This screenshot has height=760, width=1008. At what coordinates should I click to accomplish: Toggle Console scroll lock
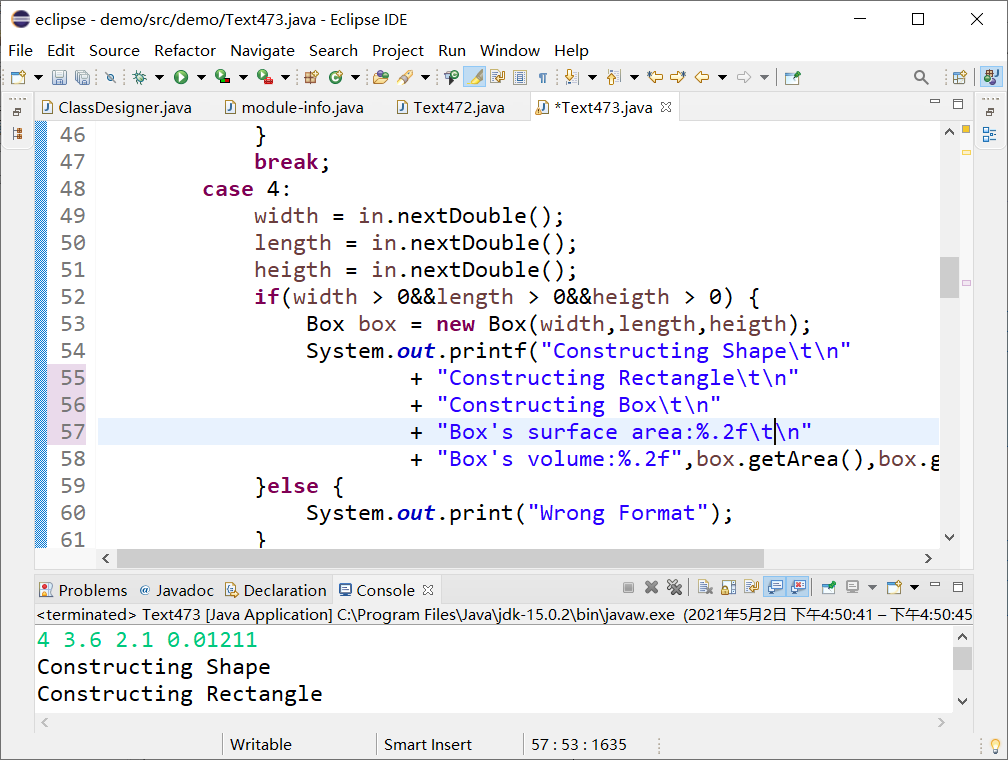point(728,588)
